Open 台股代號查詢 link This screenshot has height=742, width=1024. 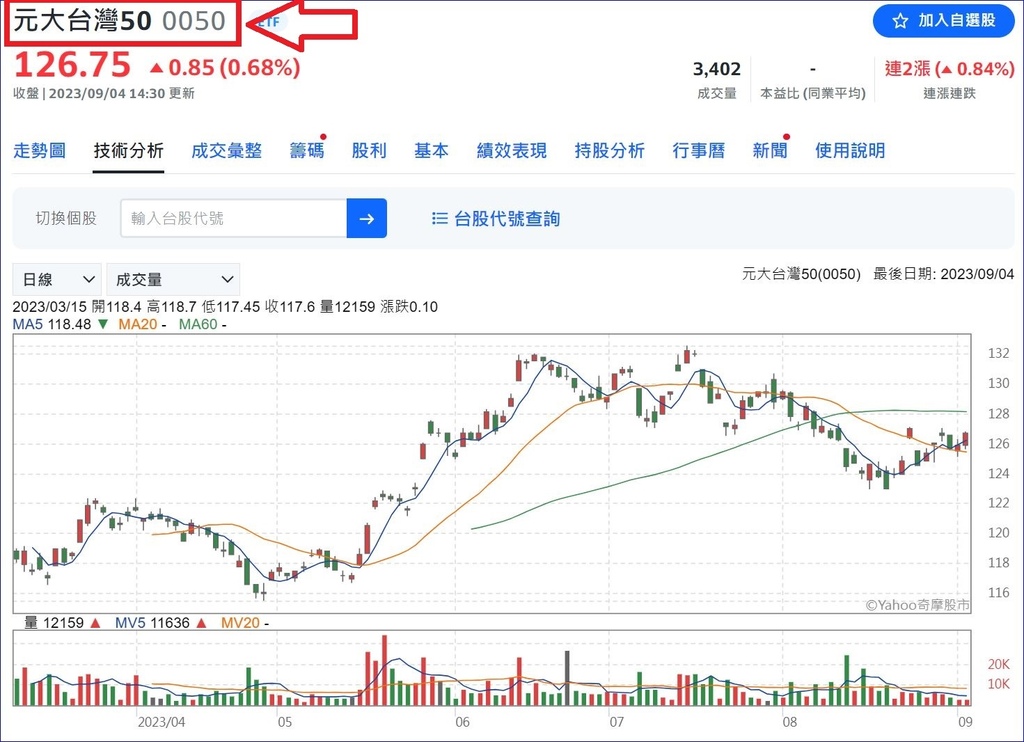[507, 219]
